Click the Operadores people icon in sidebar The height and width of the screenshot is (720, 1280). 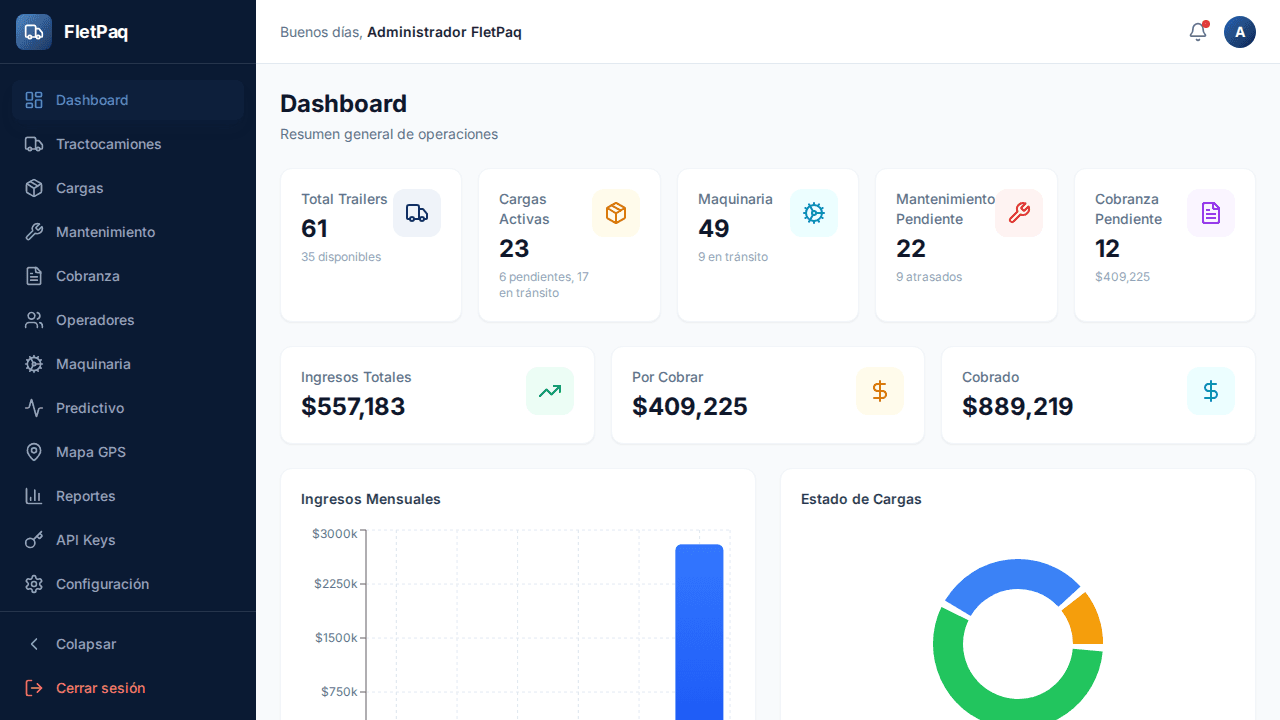click(x=34, y=320)
